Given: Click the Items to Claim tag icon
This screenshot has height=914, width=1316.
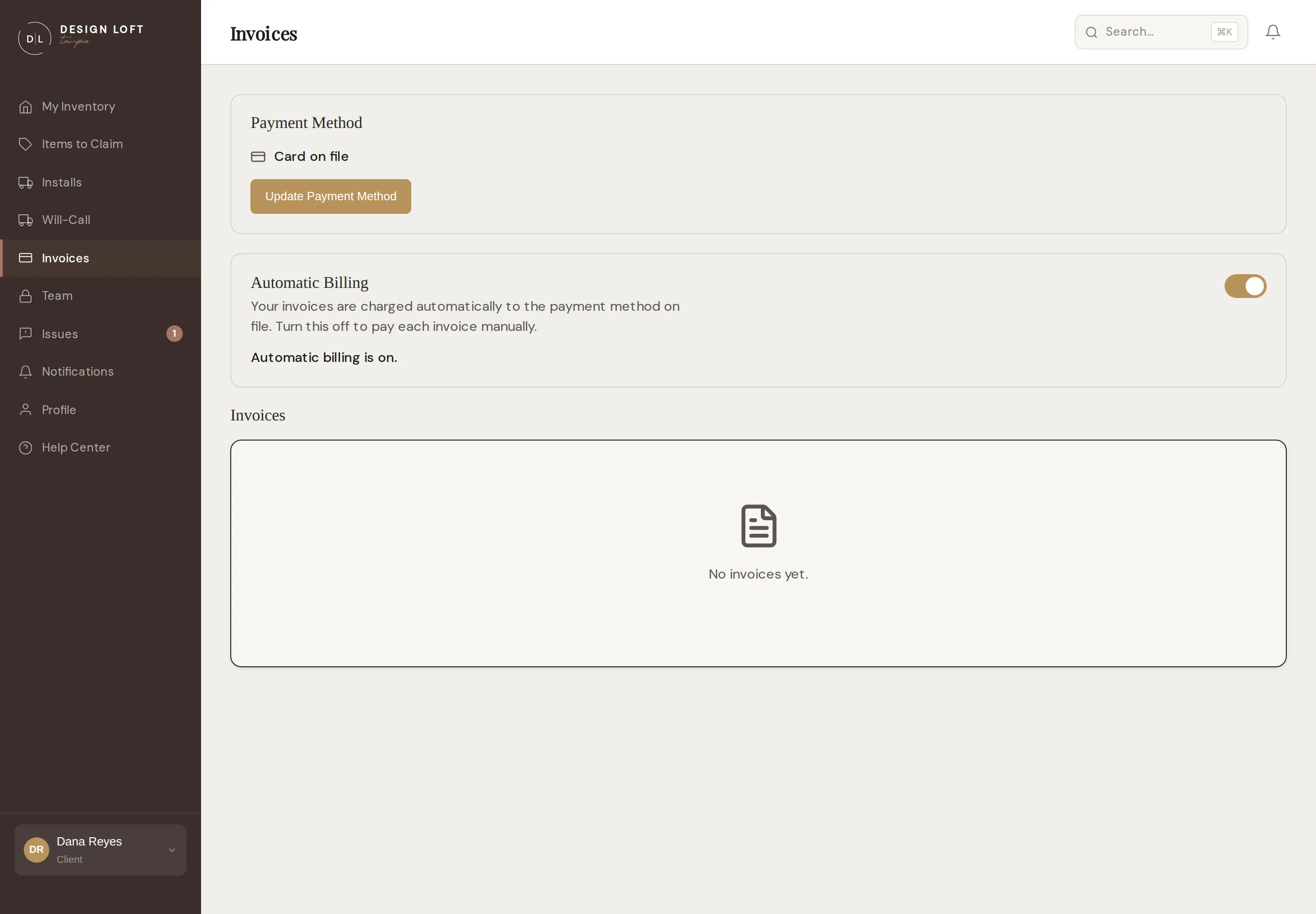Looking at the screenshot, I should point(25,144).
